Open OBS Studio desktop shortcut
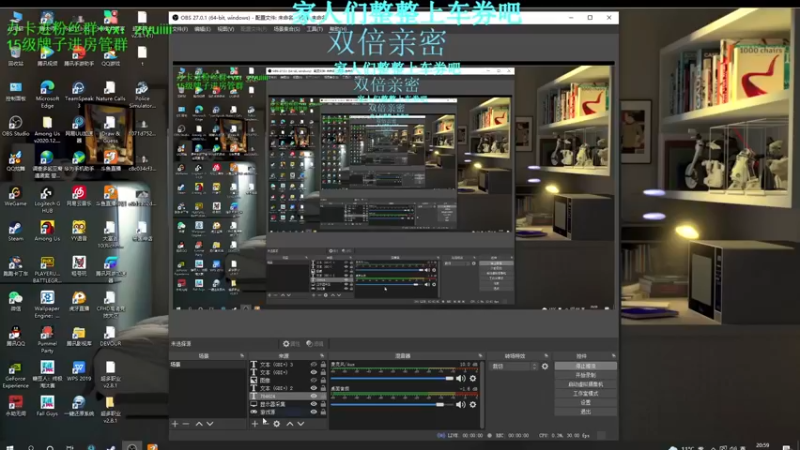The image size is (800, 450). tap(15, 126)
